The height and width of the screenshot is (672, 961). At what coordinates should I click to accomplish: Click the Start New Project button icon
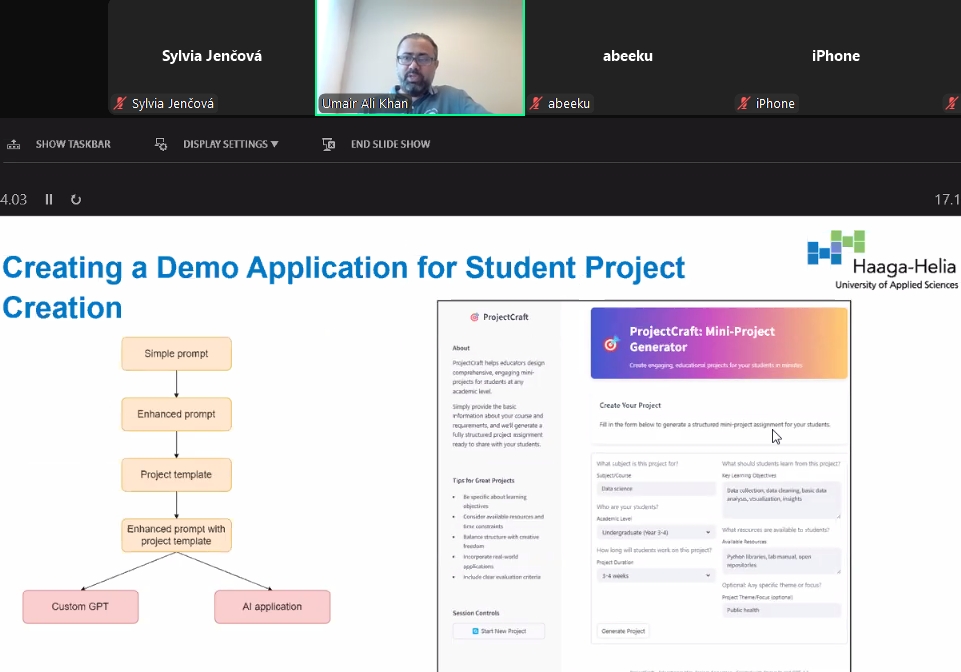(475, 631)
